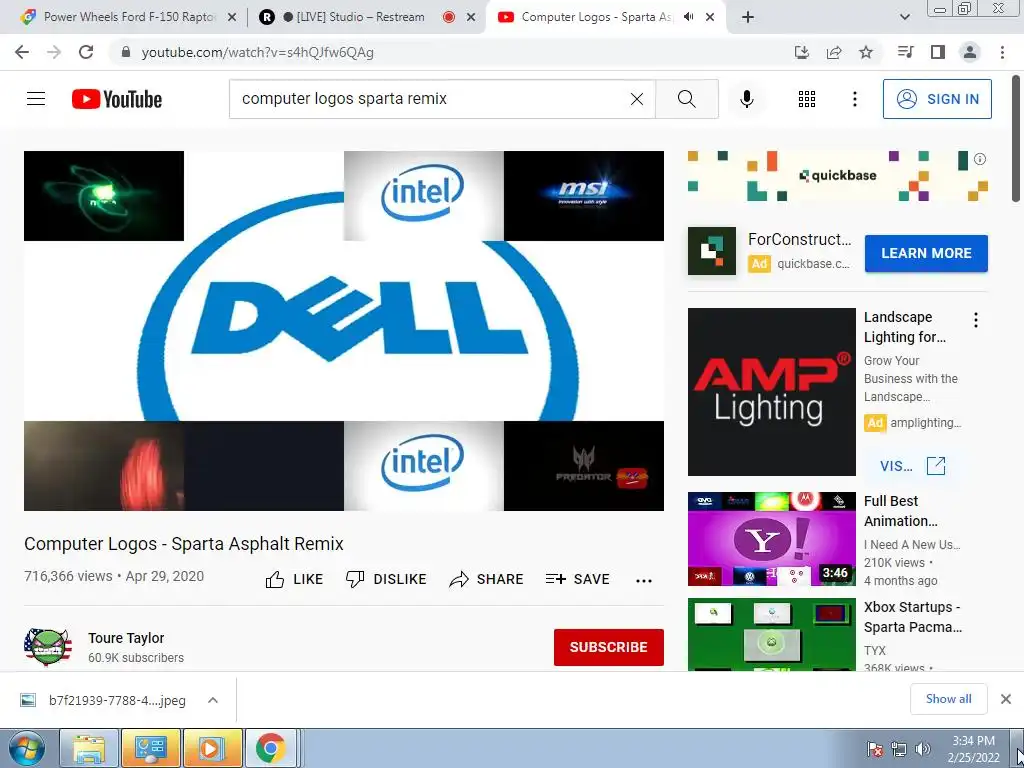Image resolution: width=1024 pixels, height=768 pixels.
Task: Click the Xbox Startups video thumbnail
Action: (x=771, y=635)
